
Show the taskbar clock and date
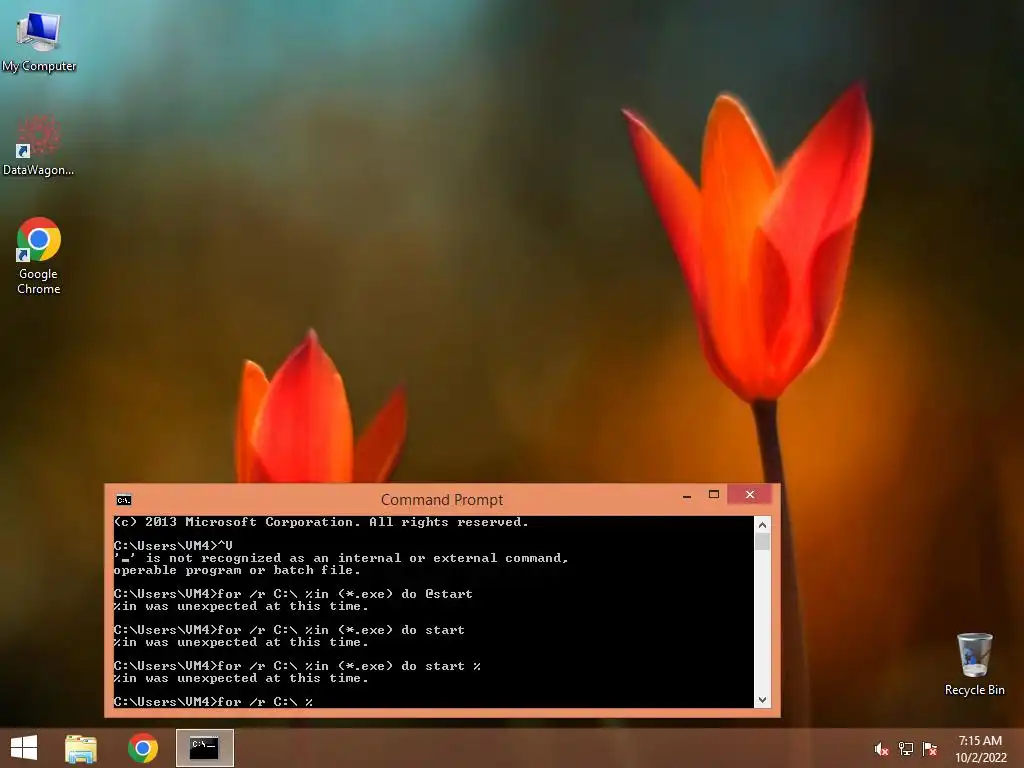[x=980, y=749]
